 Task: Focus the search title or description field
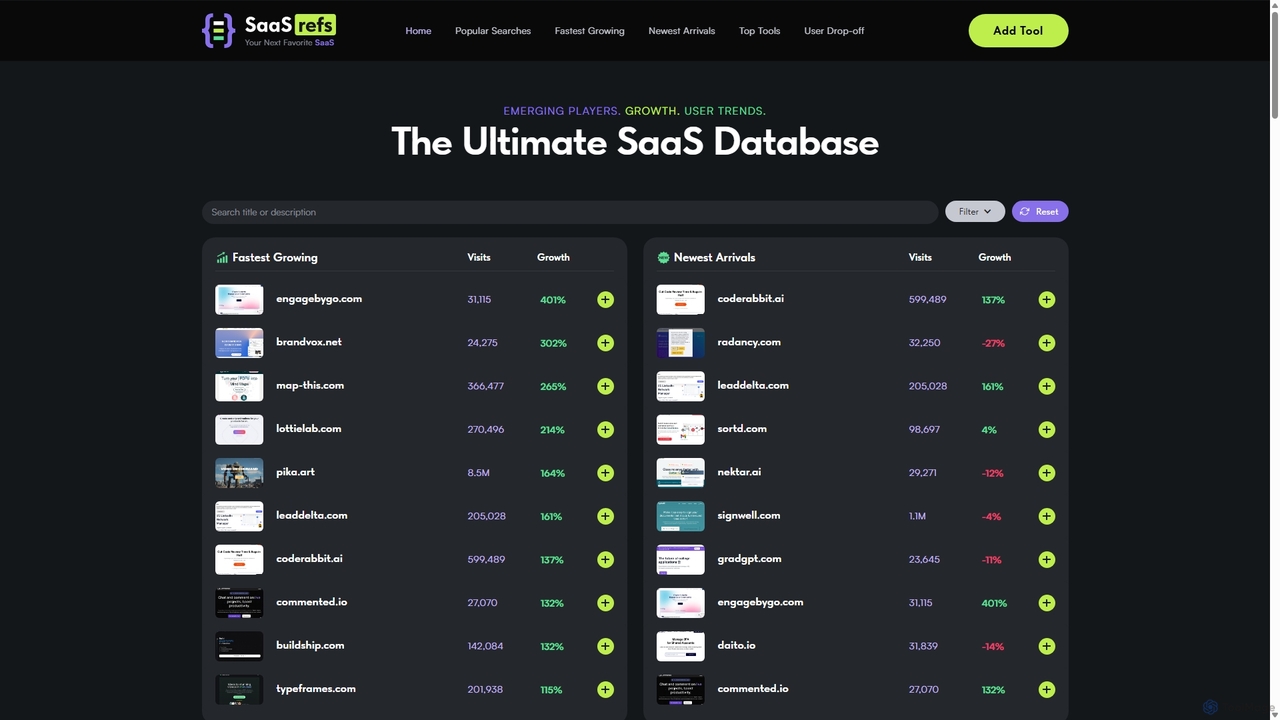(570, 212)
